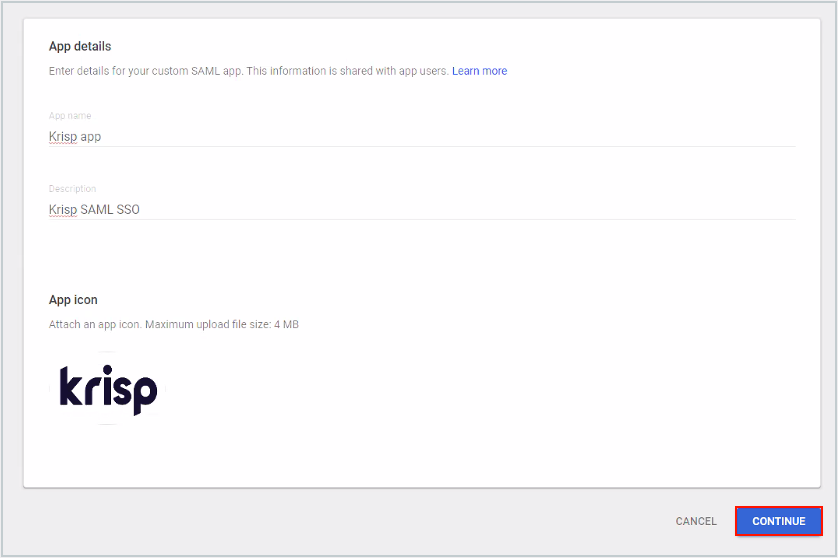Click the krisp app icon thumbnail

(108, 389)
